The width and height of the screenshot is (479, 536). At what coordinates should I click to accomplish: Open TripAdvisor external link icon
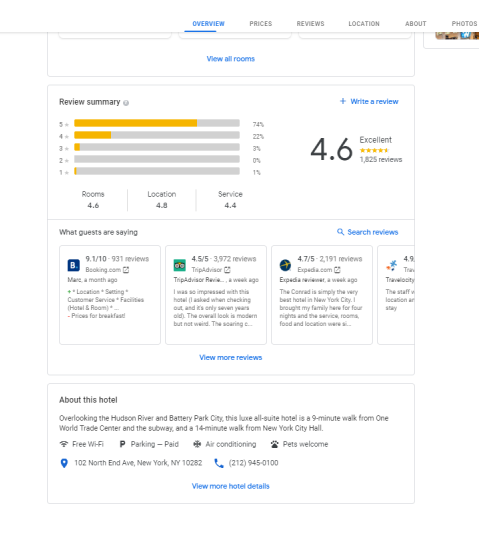click(x=227, y=270)
